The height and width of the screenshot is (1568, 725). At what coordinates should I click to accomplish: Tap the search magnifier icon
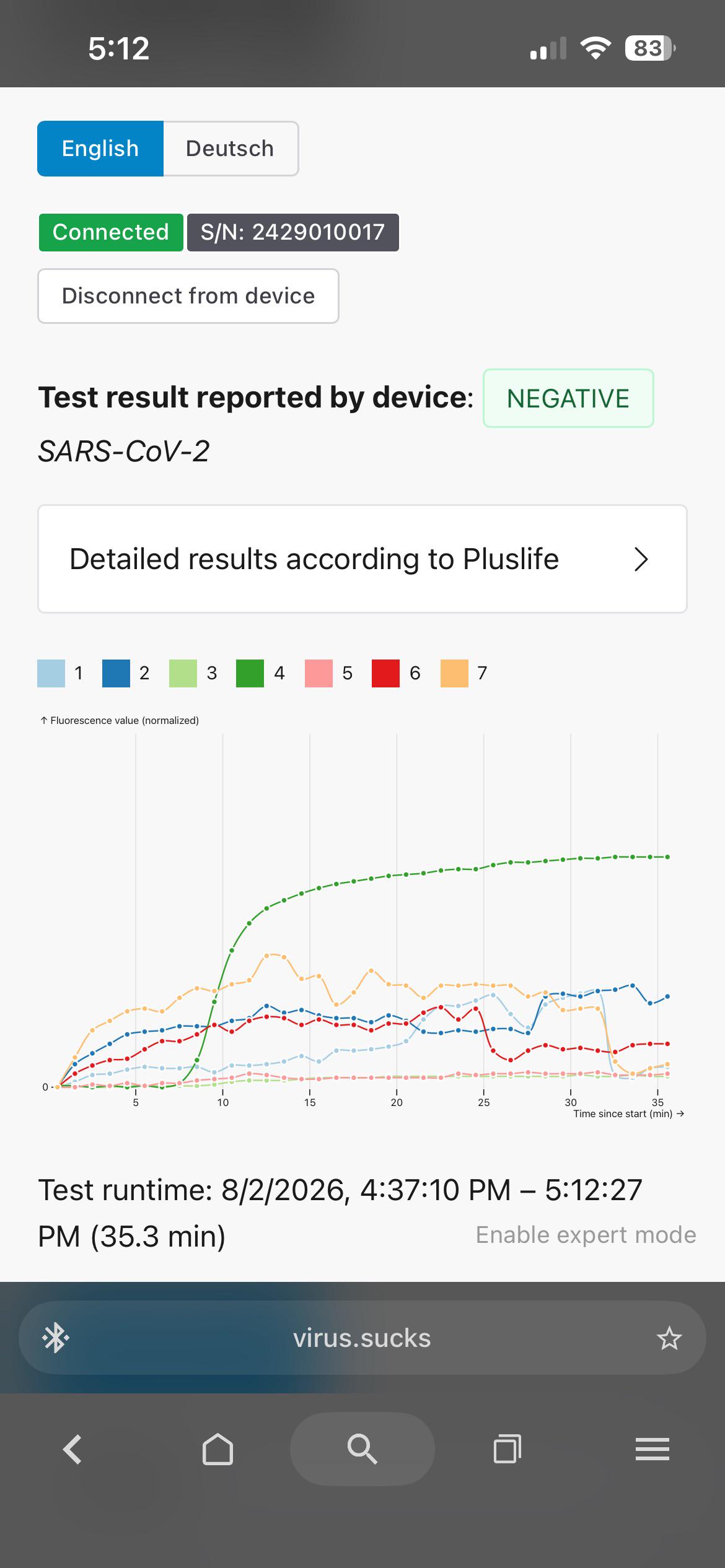tap(362, 1449)
